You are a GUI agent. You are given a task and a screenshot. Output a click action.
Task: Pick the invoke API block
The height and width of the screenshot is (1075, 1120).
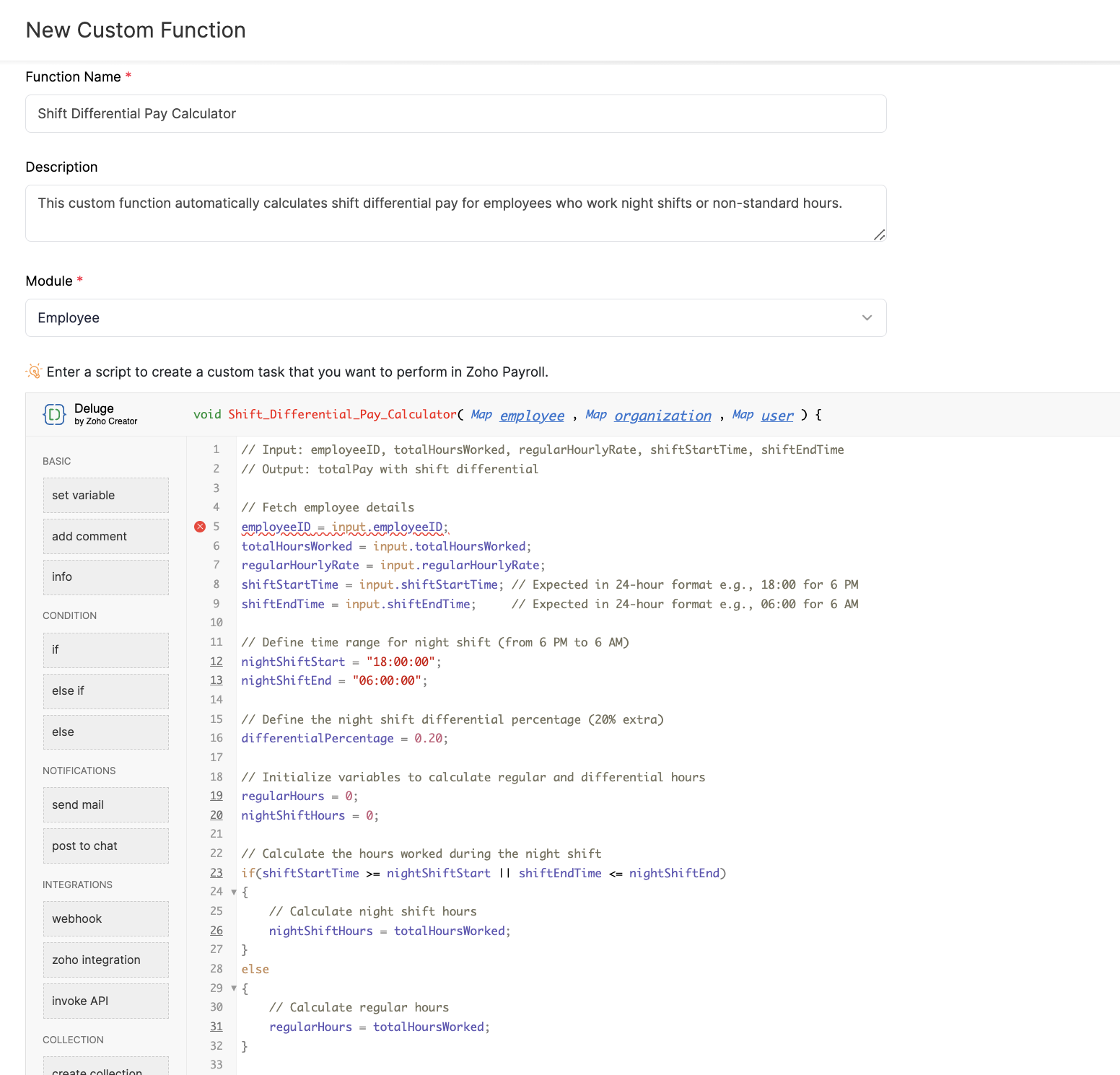105,1001
